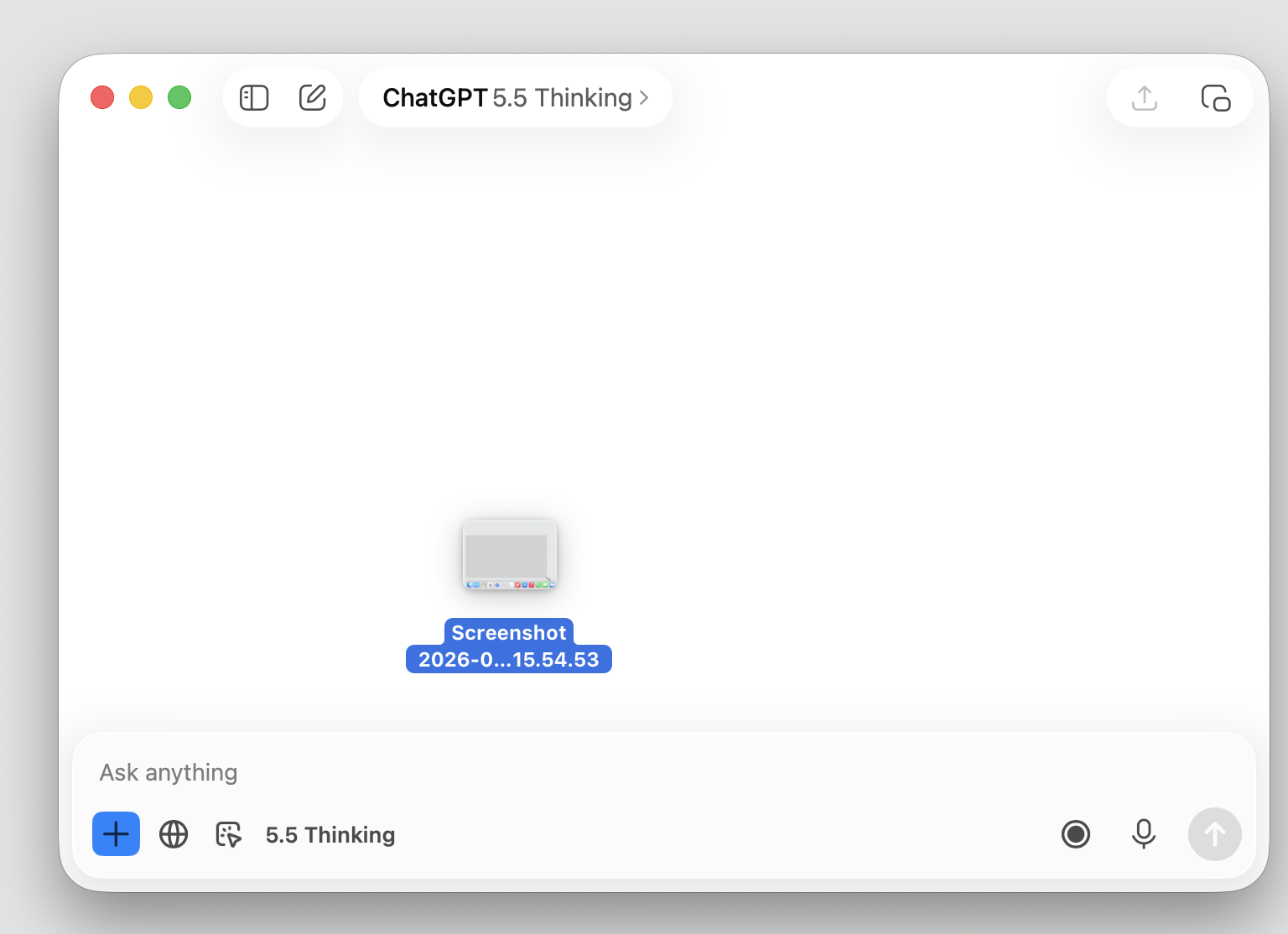Close the window with the red button
1288x934 pixels.
(x=102, y=97)
